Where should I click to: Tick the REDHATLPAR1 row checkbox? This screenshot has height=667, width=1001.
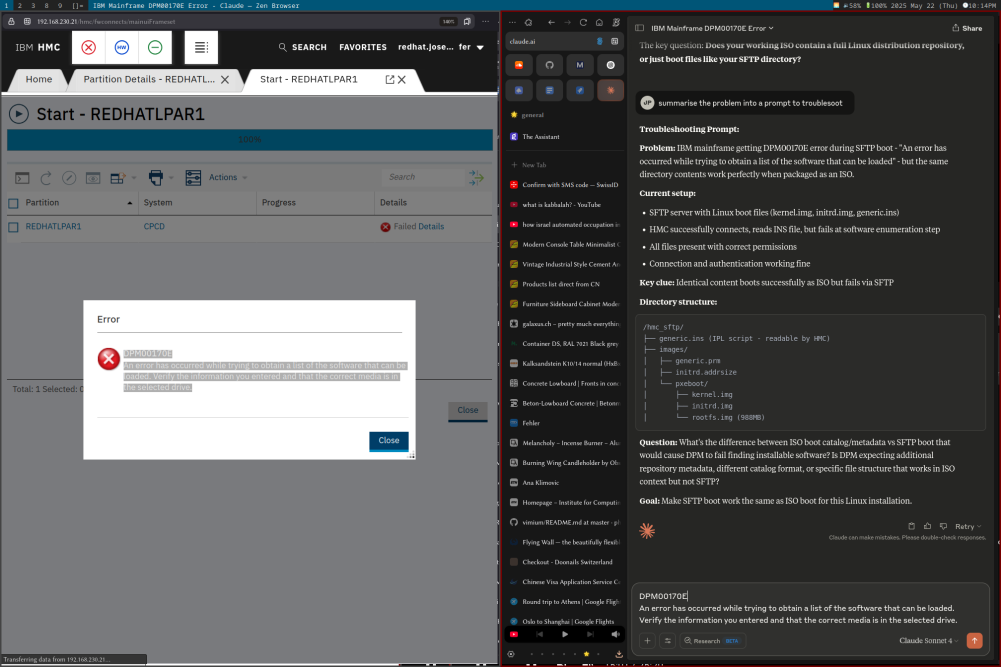[13, 227]
